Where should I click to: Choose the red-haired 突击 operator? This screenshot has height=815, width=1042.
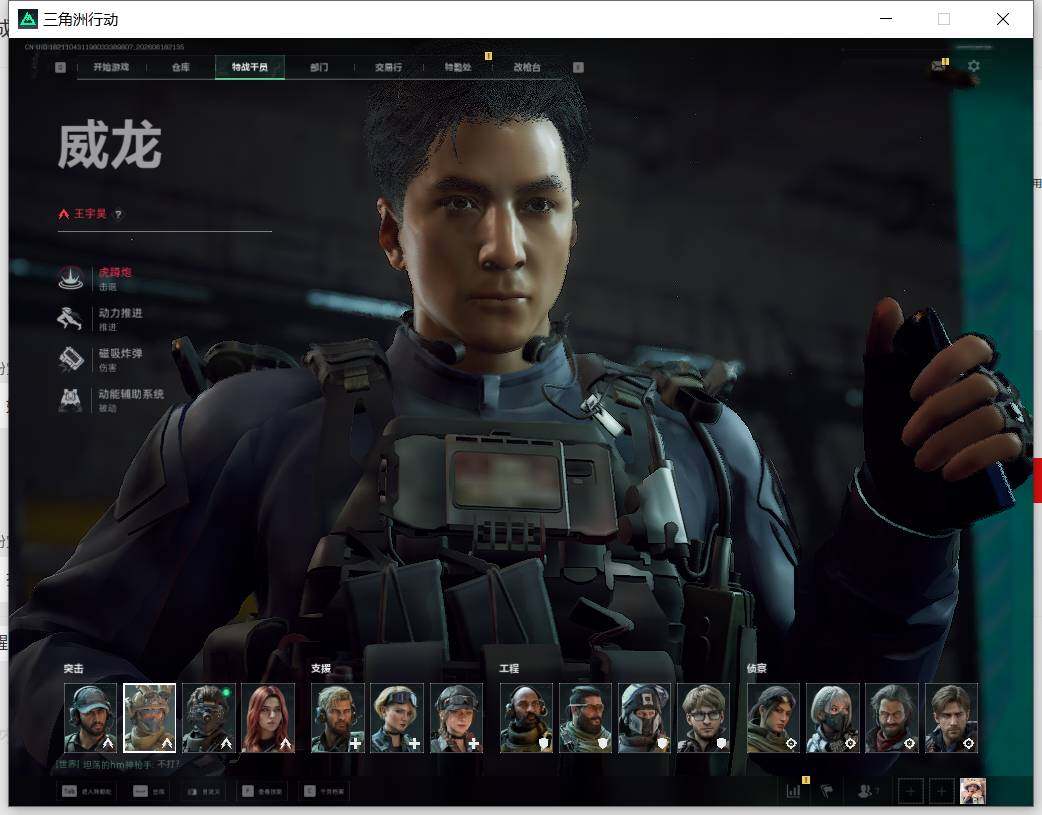[x=268, y=718]
